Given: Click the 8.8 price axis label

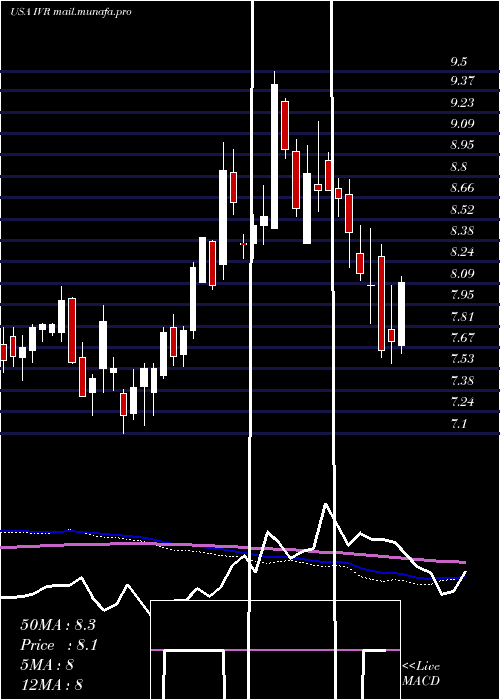Looking at the screenshot, I should tap(458, 167).
